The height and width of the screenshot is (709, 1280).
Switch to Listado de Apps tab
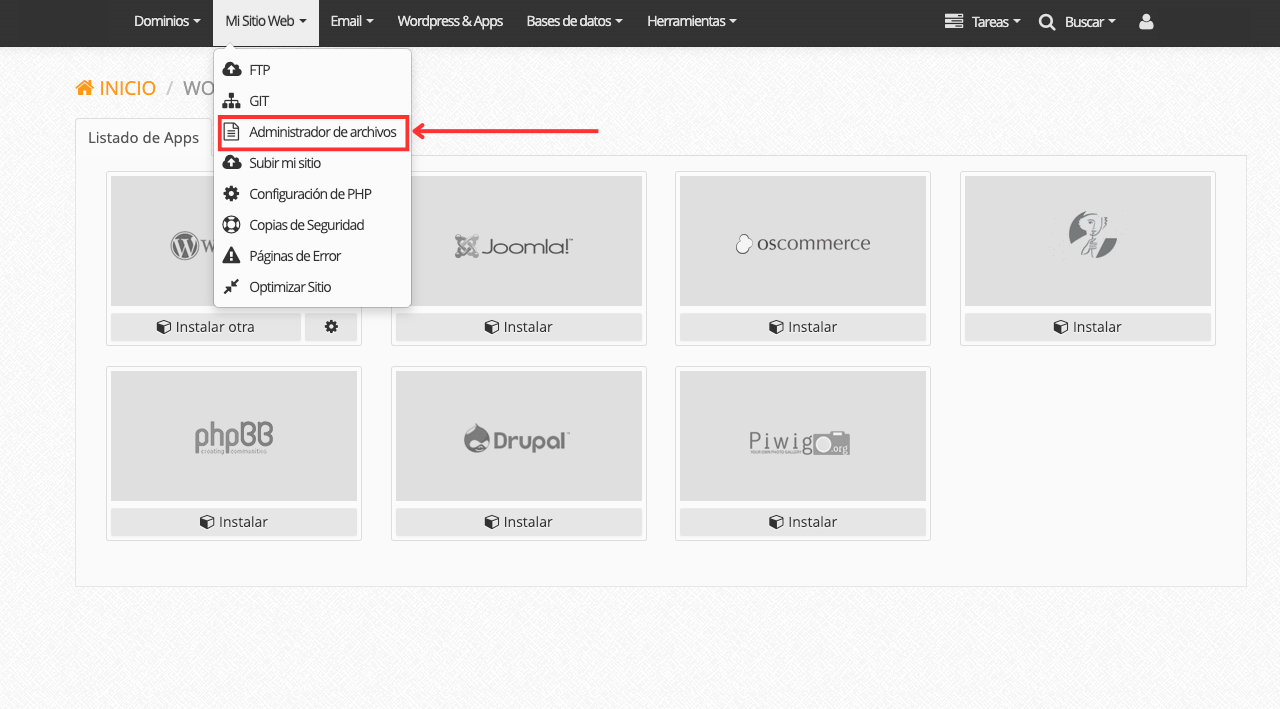tap(143, 138)
